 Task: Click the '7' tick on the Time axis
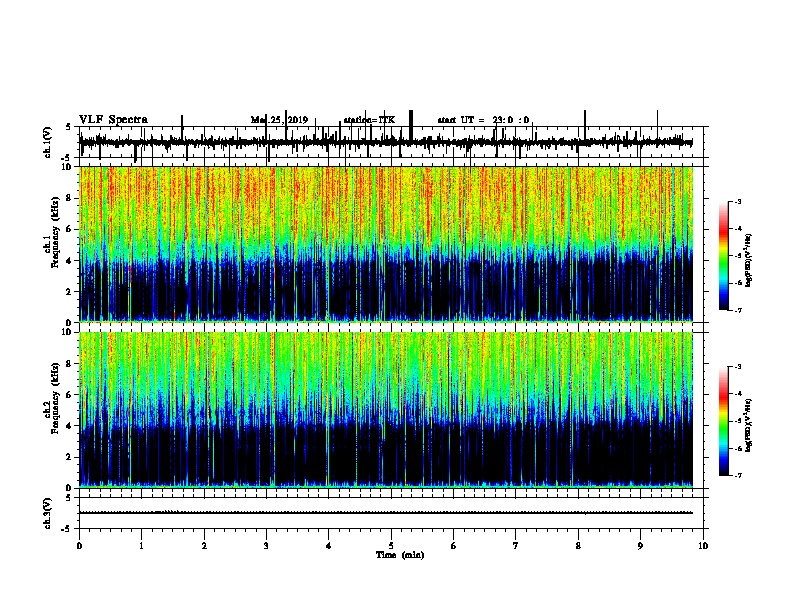click(x=515, y=546)
